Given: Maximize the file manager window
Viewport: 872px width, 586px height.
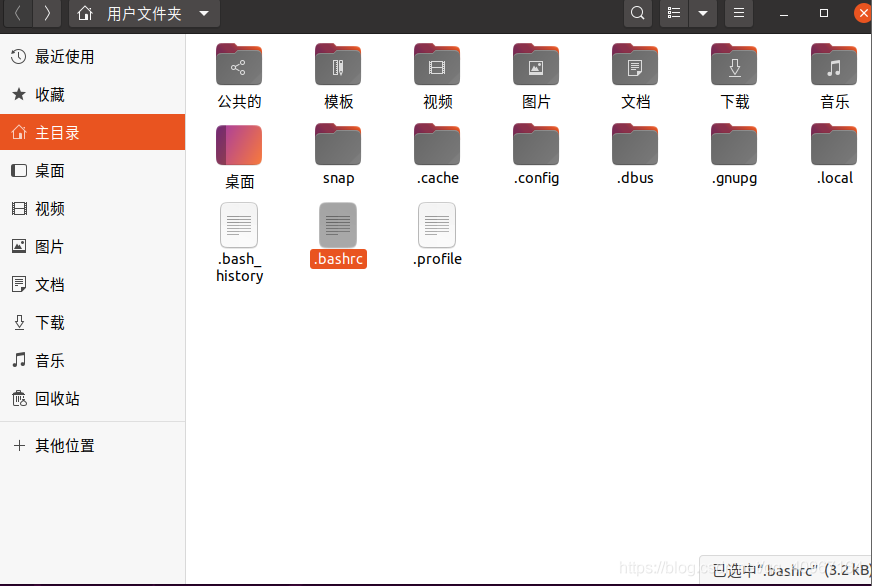Looking at the screenshot, I should point(824,13).
